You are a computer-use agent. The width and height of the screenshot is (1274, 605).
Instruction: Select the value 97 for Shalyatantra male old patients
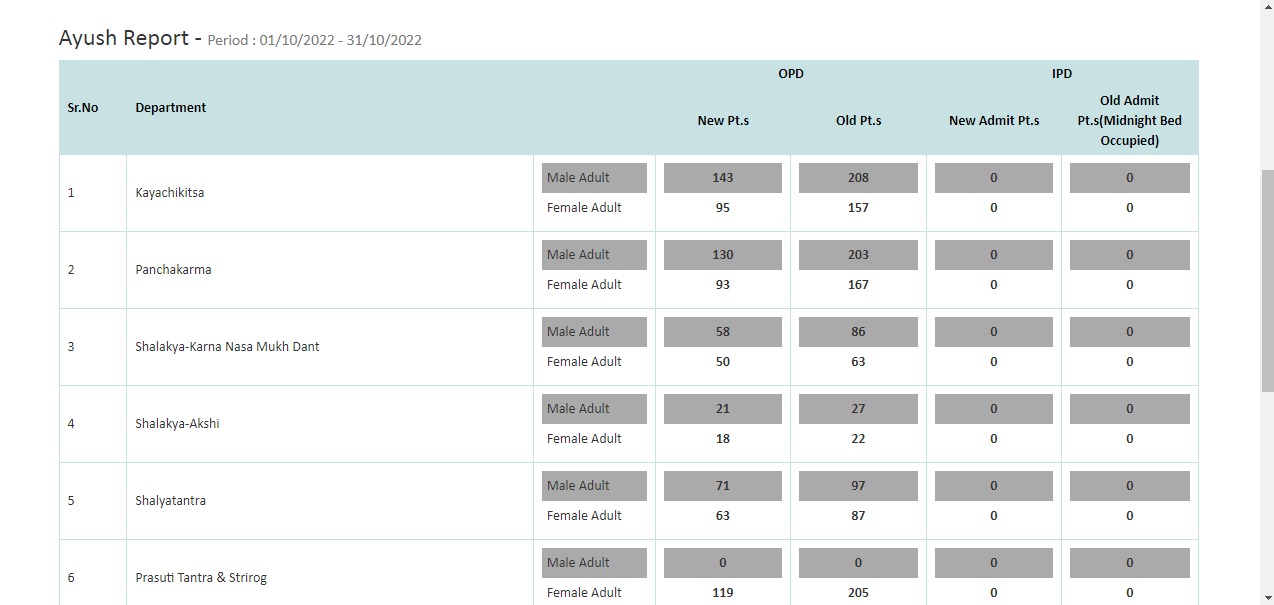coord(858,486)
